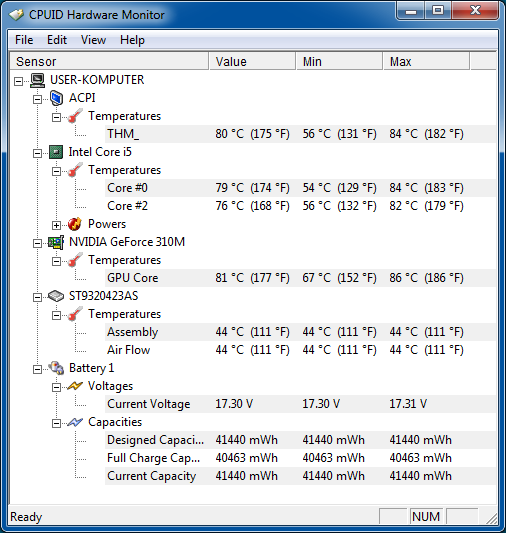The height and width of the screenshot is (533, 506).
Task: Click the USER-KOMPUTER computer icon
Action: [37, 80]
